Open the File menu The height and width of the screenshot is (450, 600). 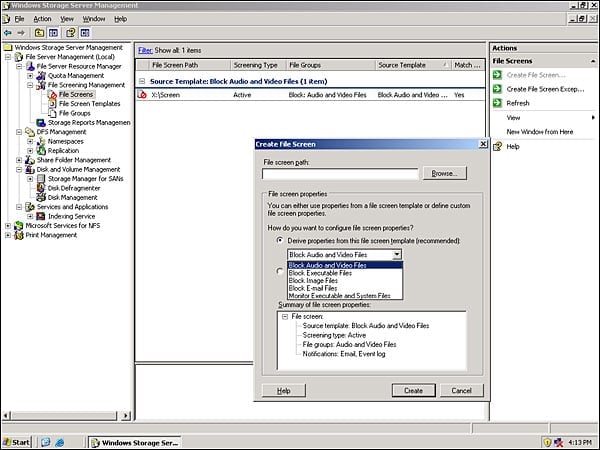pos(19,19)
